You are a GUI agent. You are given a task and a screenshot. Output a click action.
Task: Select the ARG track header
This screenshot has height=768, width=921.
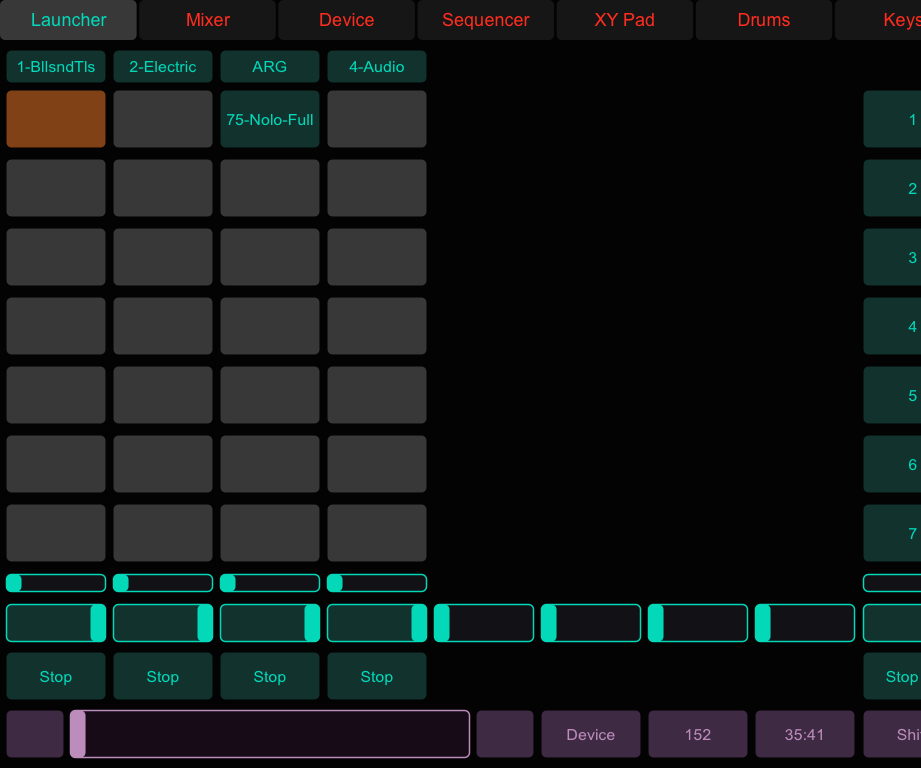[269, 66]
